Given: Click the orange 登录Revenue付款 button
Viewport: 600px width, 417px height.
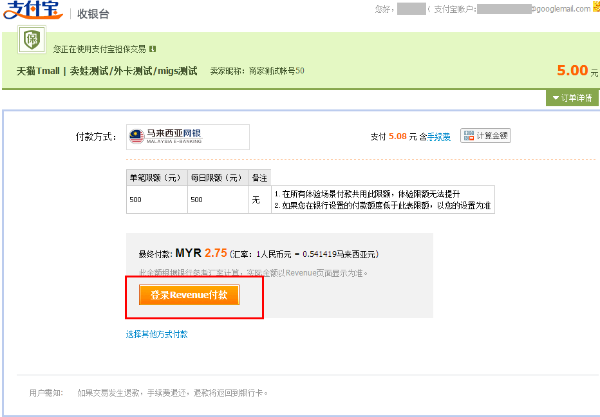Looking at the screenshot, I should click(188, 295).
